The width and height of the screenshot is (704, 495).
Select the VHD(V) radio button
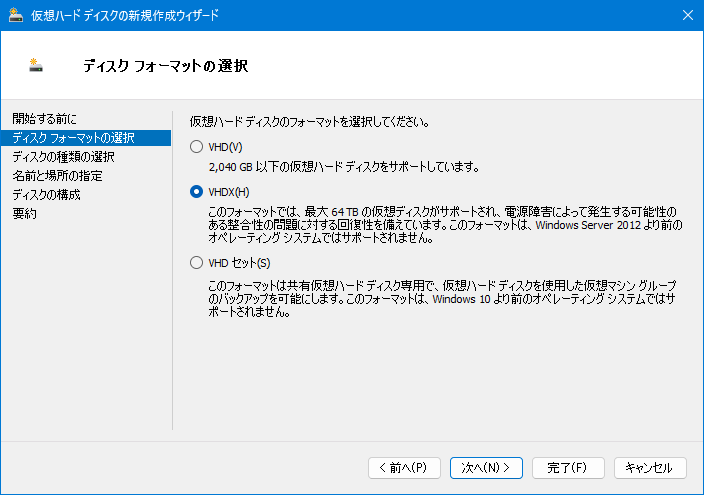click(x=196, y=147)
